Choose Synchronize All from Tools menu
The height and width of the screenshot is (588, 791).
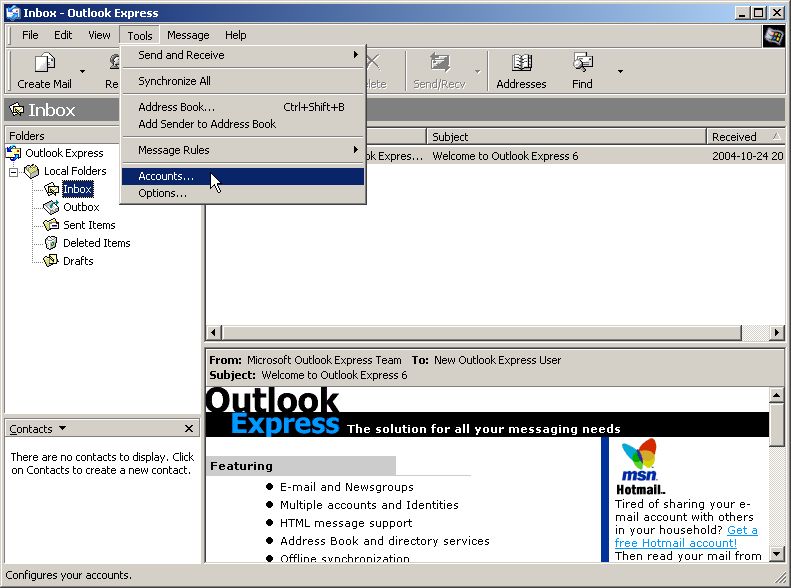(x=243, y=81)
